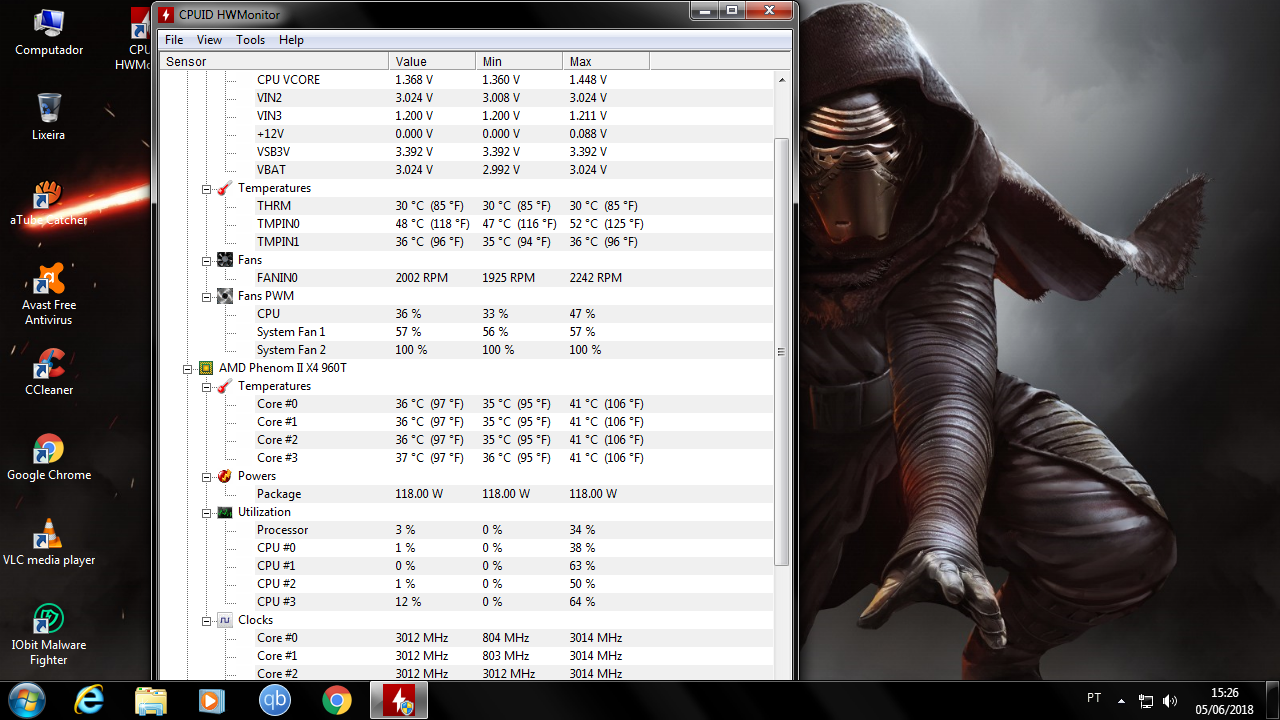The width and height of the screenshot is (1280, 720).
Task: Click the Temperatures thermometer icon under motherboard sensors
Action: pyautogui.click(x=225, y=188)
